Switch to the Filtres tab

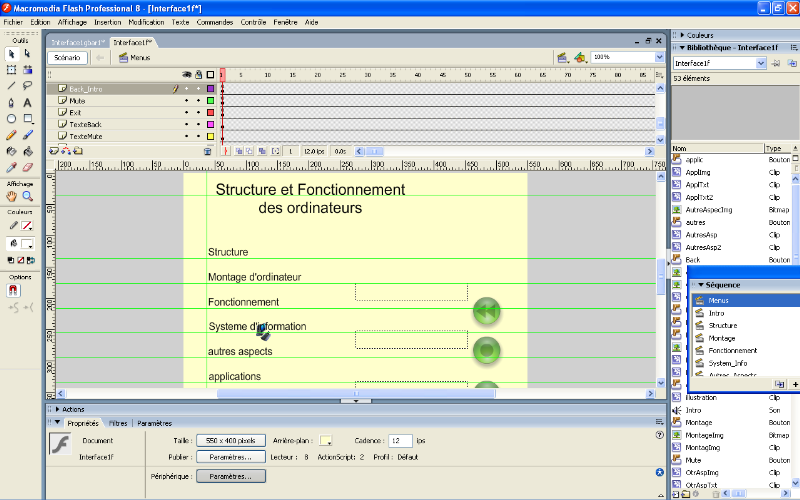point(117,423)
